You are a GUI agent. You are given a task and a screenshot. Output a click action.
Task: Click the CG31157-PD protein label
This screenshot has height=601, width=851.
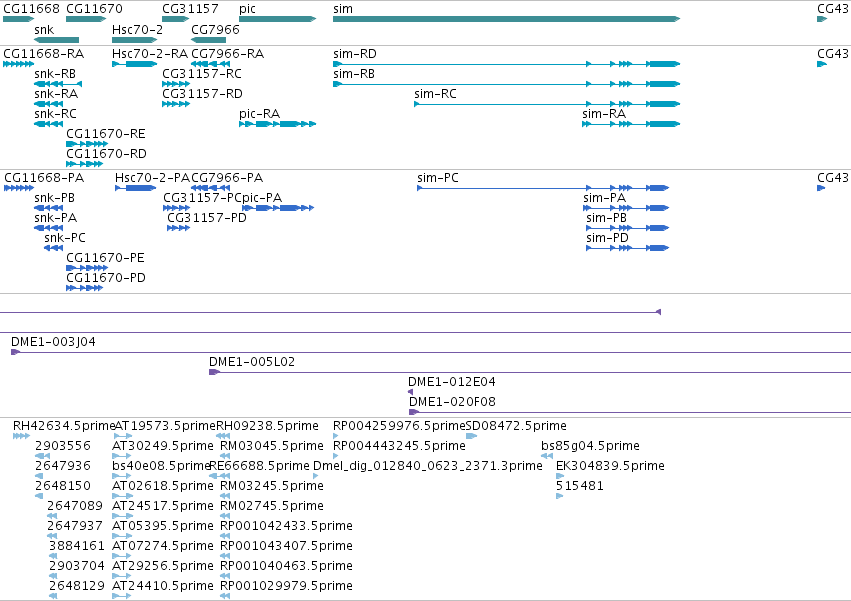coord(207,218)
